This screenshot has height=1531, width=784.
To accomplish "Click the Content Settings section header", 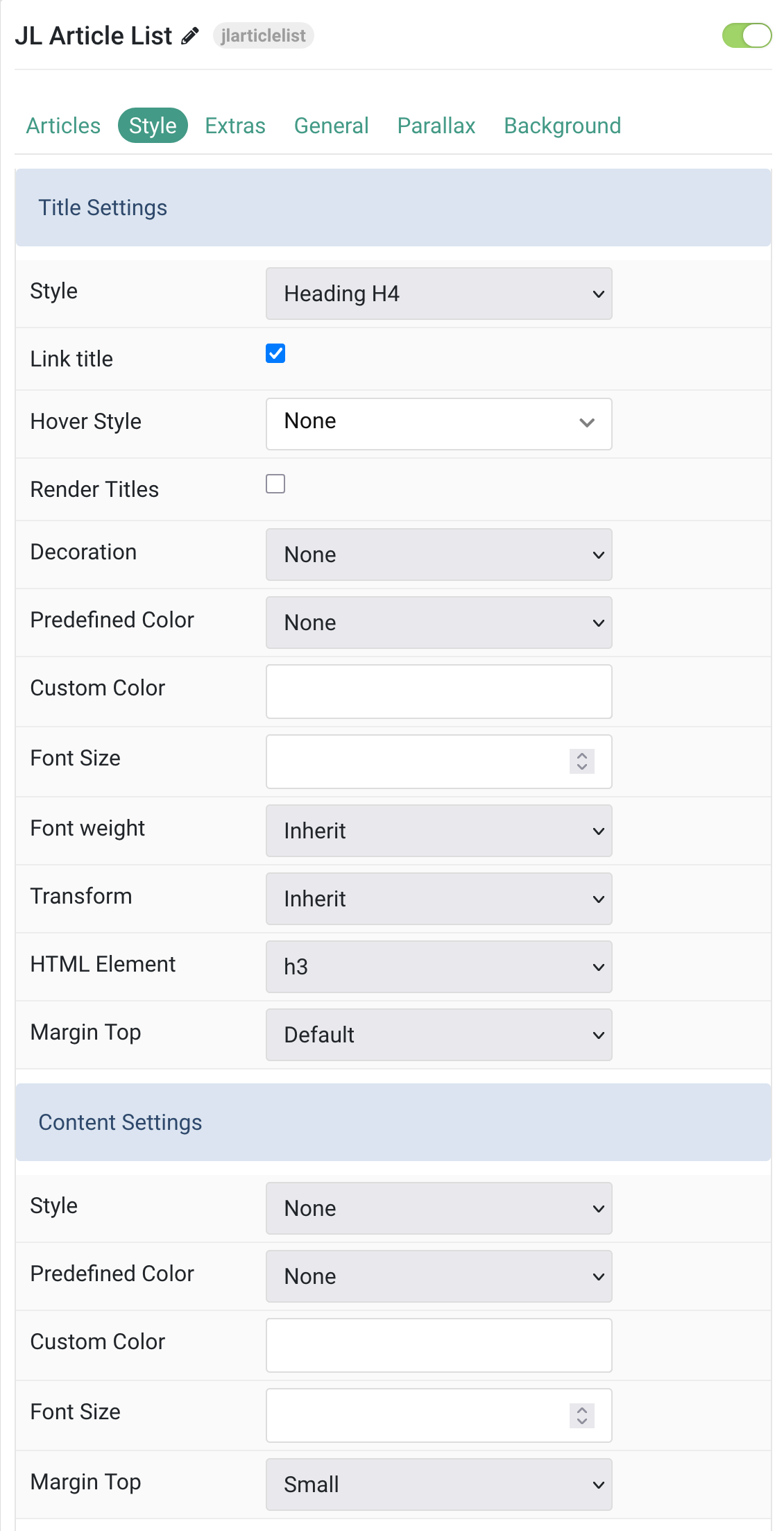I will 393,1122.
